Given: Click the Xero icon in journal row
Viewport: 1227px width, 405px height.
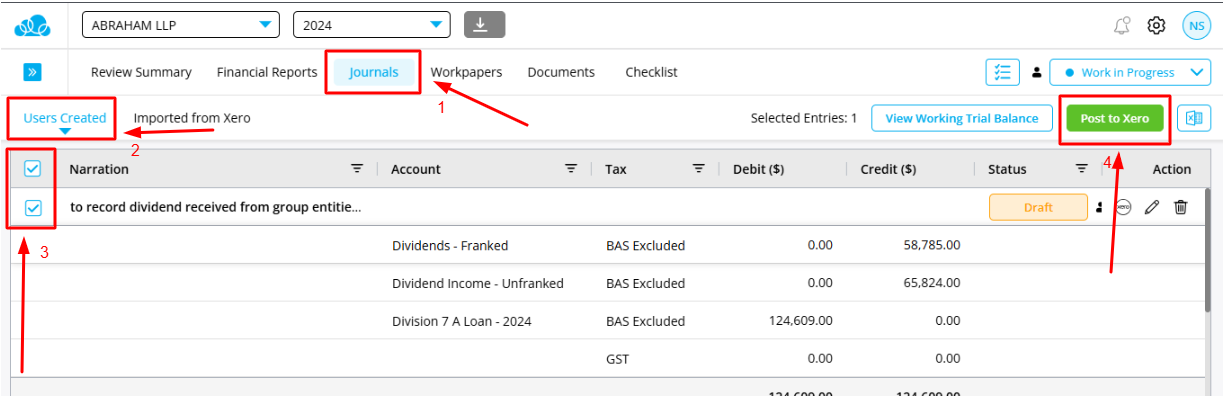Looking at the screenshot, I should (x=1123, y=207).
